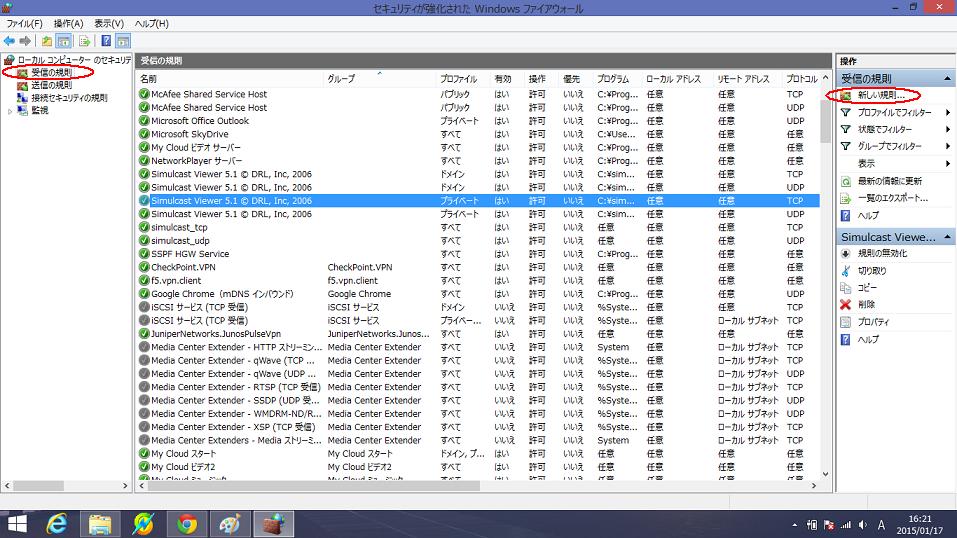Click the rules list horizontal scrollbar right arrow
Screen dimensions: 957x538
814,486
